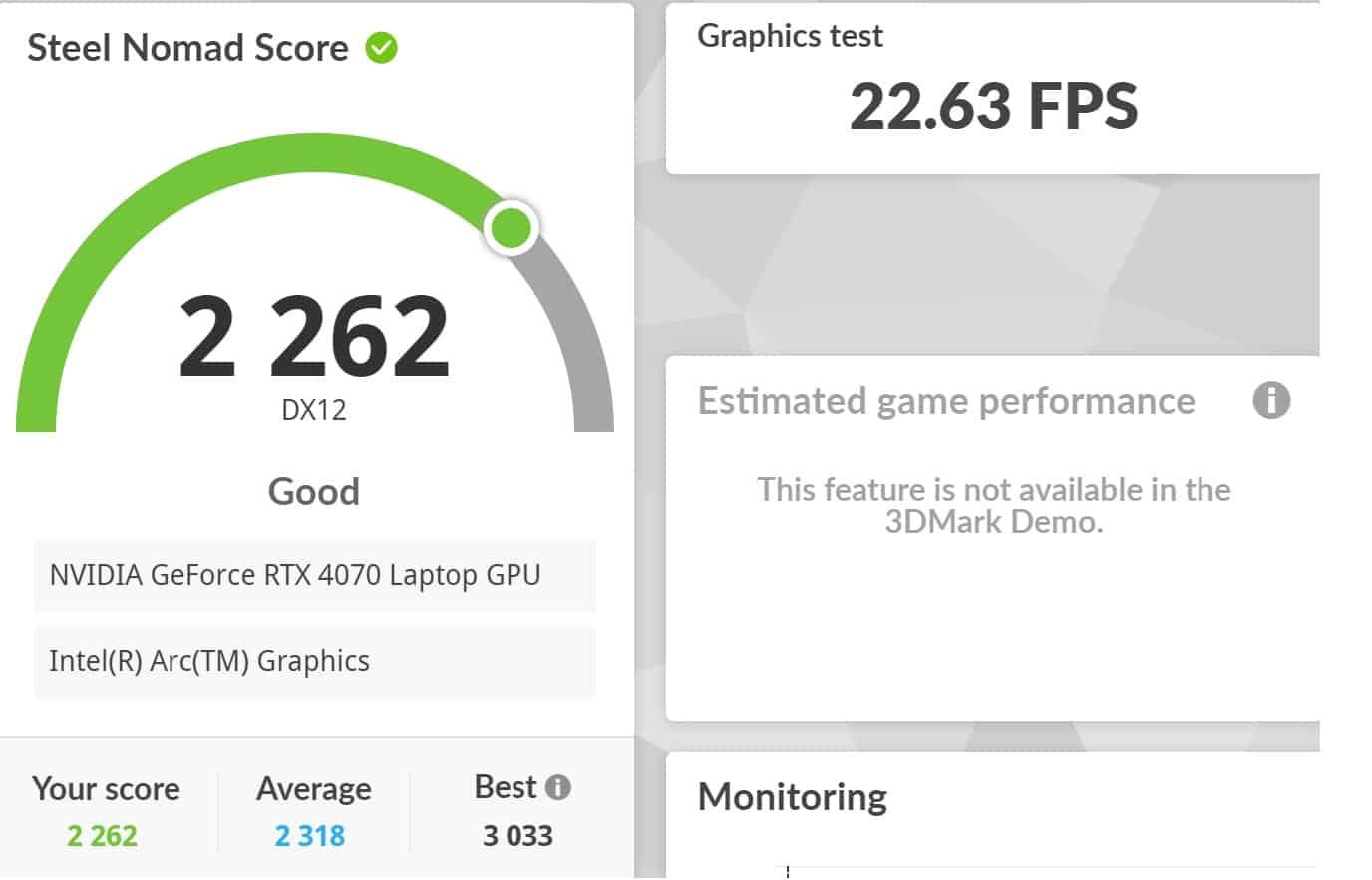The image size is (1372, 880).
Task: Select the NVIDIA GeForce RTX 4070 Laptop GPU row
Action: pos(315,575)
